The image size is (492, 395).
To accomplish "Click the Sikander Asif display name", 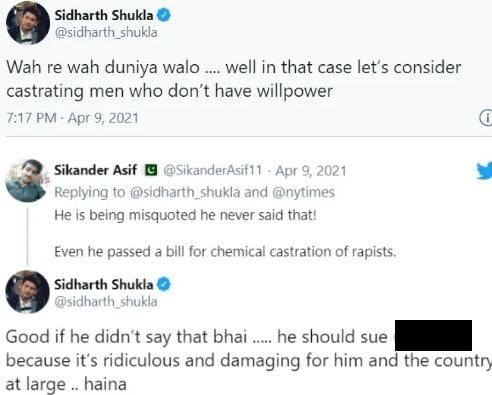I will point(95,170).
